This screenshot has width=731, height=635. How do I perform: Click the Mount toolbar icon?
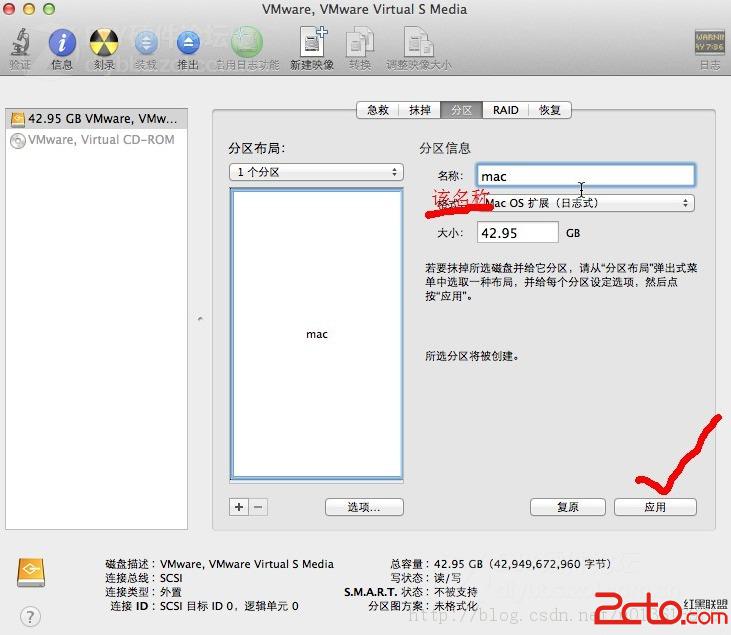[x=146, y=43]
